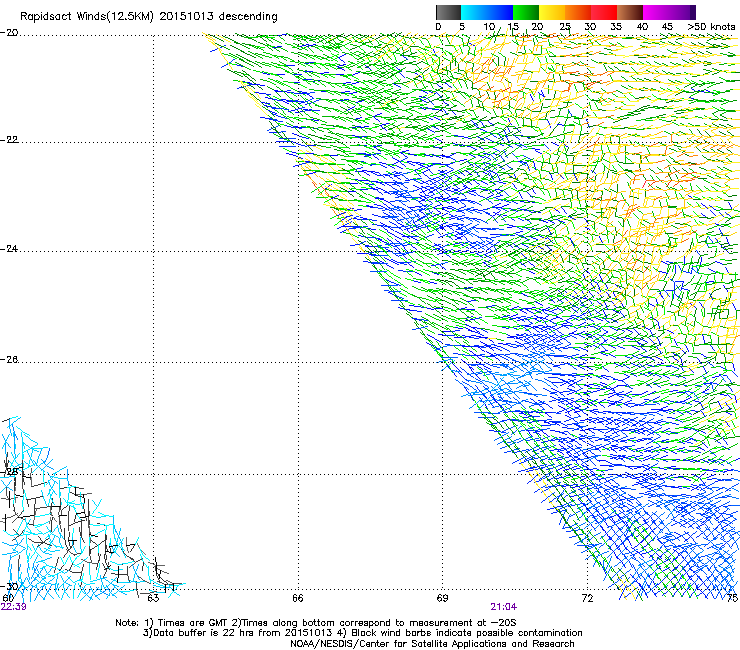Click the magenta 40-45 knots legend segment
Screen dimensions: 740x650
pos(656,12)
